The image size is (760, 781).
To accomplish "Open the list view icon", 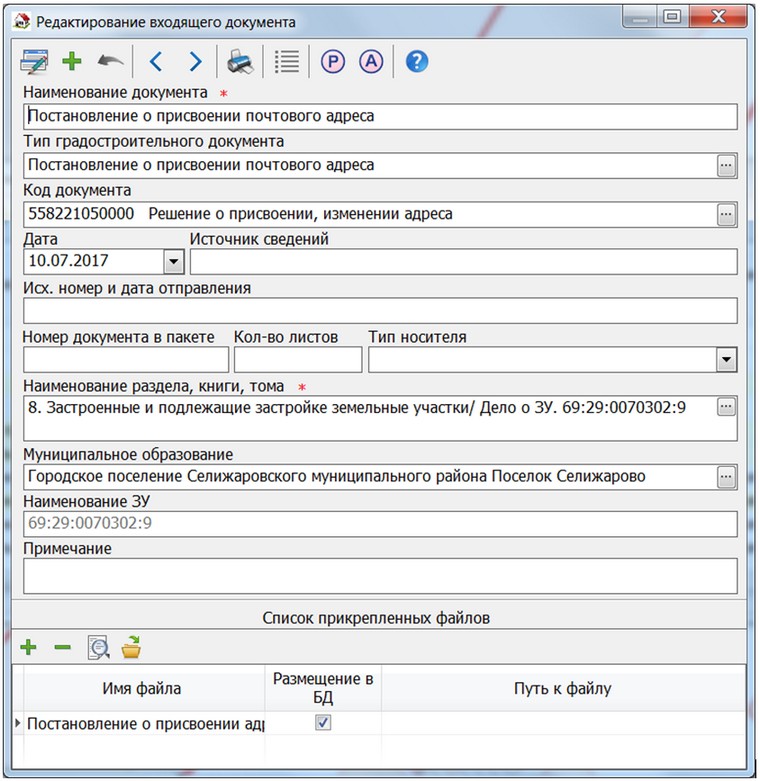I will point(287,62).
